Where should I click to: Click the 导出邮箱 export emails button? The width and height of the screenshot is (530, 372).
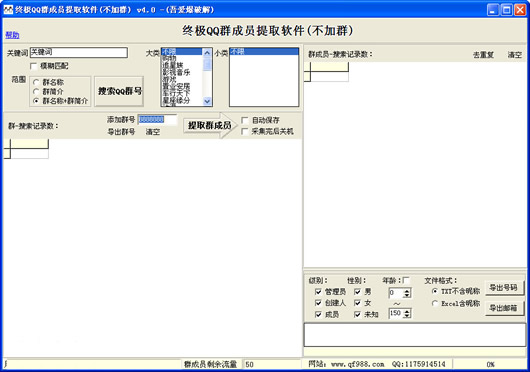click(504, 308)
